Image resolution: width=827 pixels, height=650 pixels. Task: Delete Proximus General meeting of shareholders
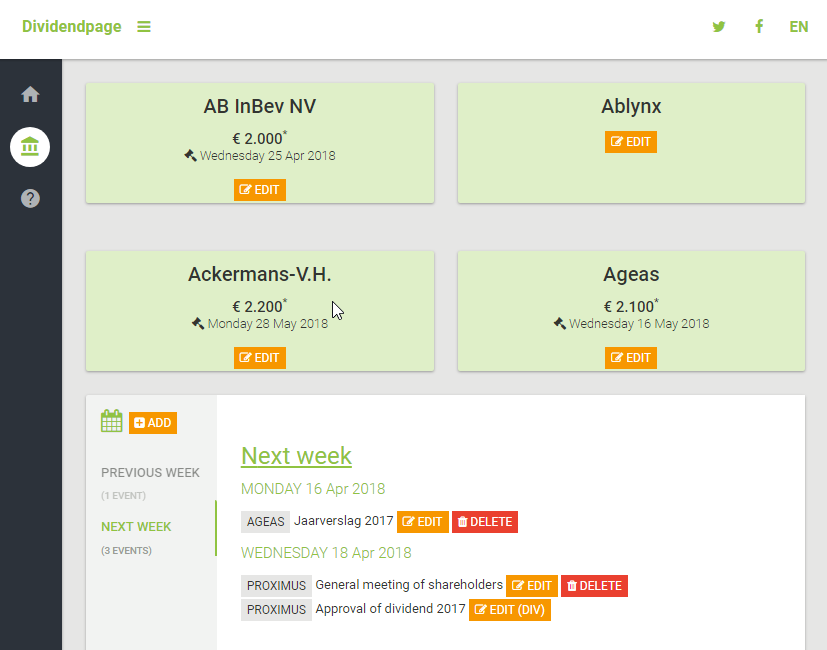click(x=594, y=586)
